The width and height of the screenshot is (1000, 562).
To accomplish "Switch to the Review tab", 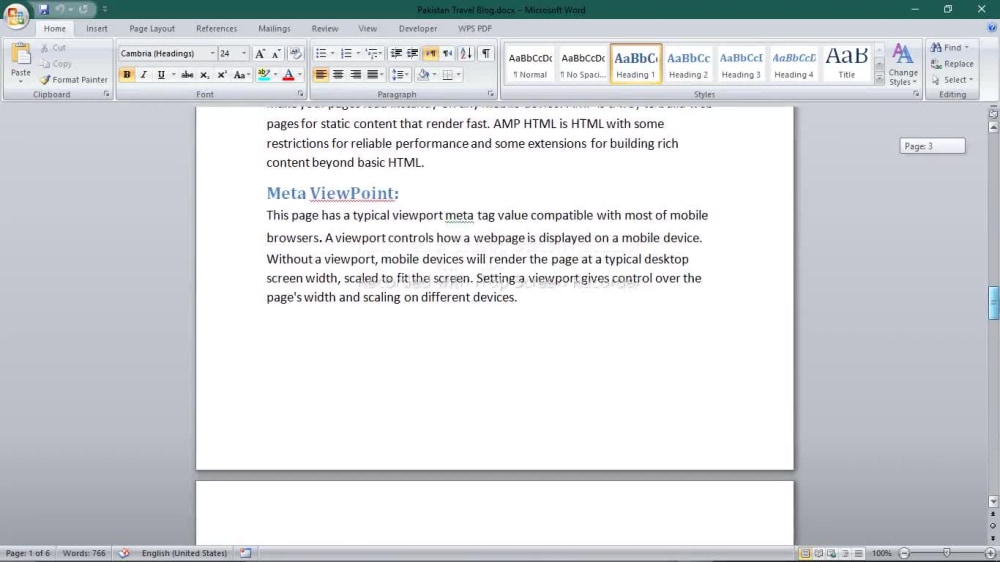I will (325, 29).
